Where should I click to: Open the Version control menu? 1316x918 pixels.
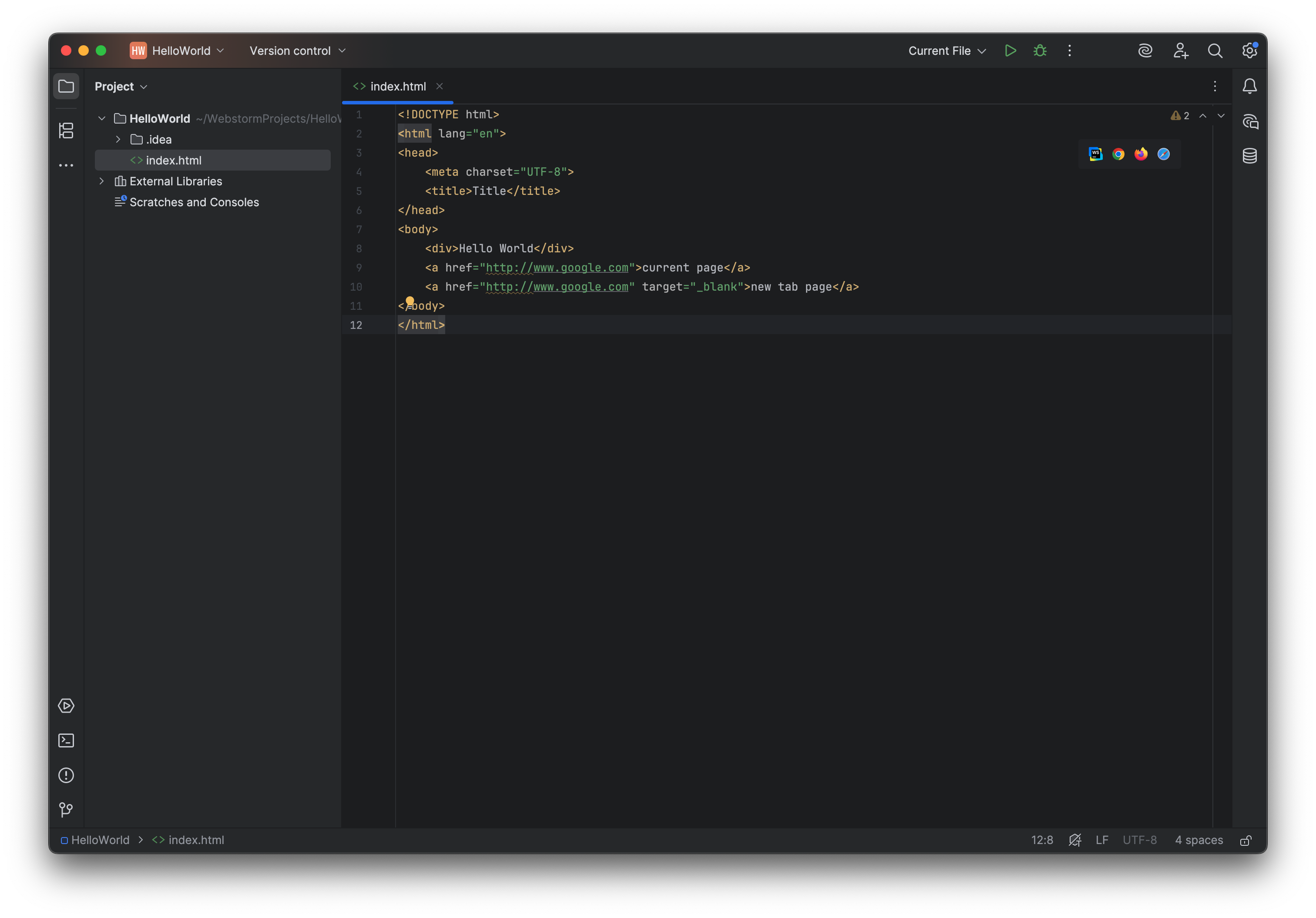point(296,50)
